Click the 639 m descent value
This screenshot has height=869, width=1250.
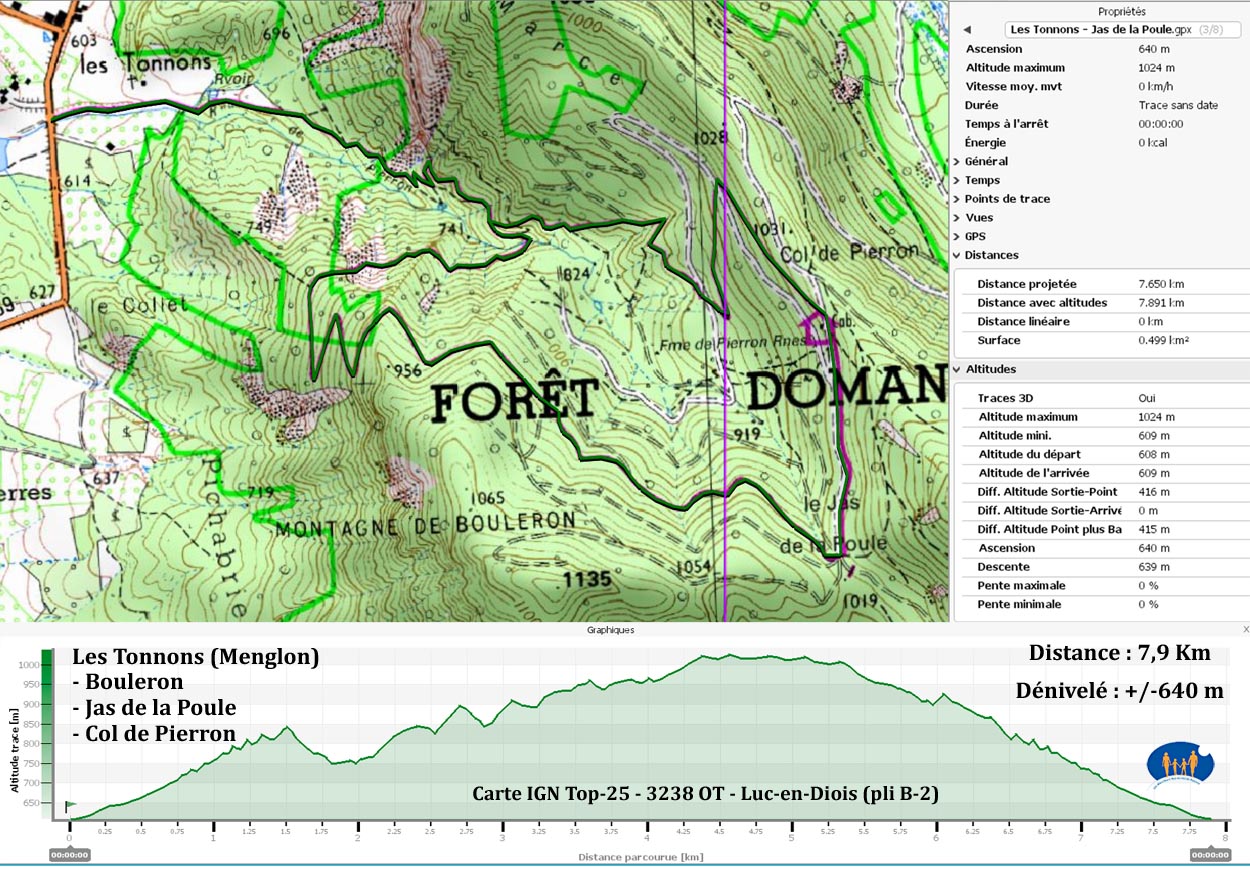click(1154, 567)
